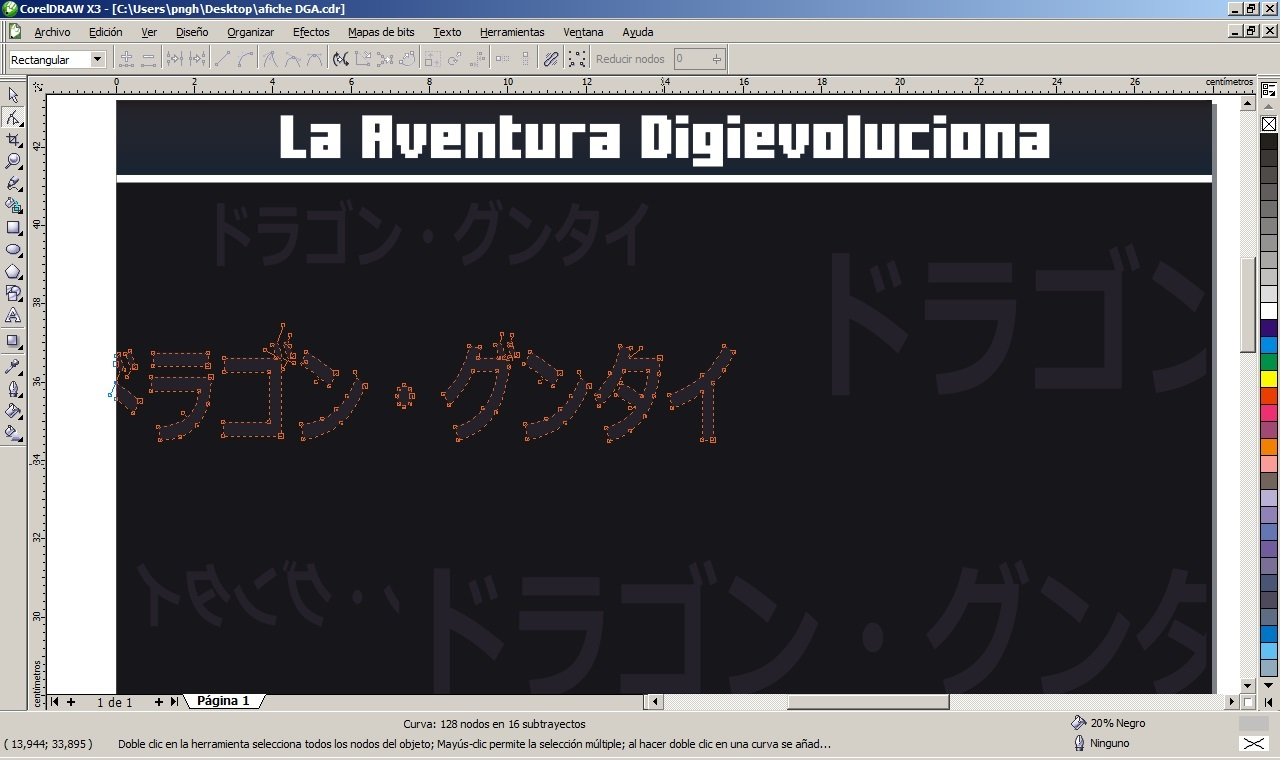Make node cusp button
The image size is (1281, 760).
click(x=270, y=59)
